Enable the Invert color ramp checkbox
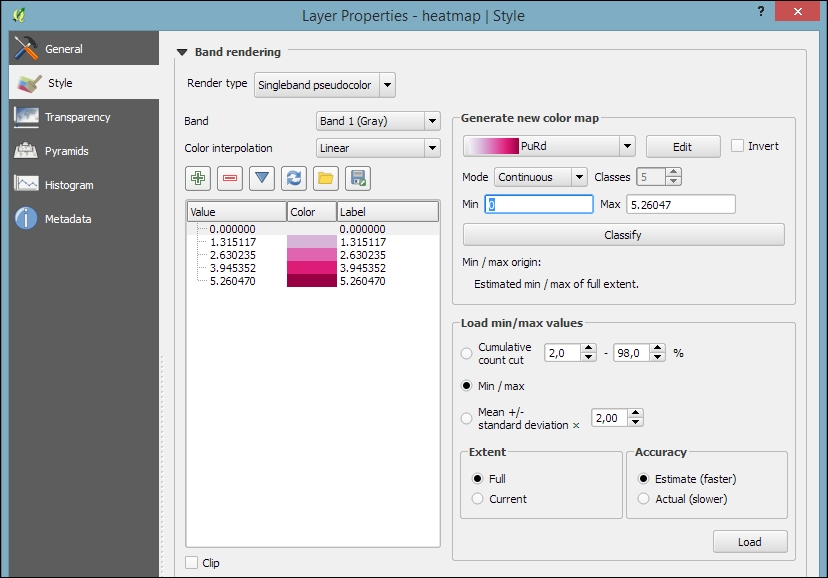The width and height of the screenshot is (828, 578). 737,145
